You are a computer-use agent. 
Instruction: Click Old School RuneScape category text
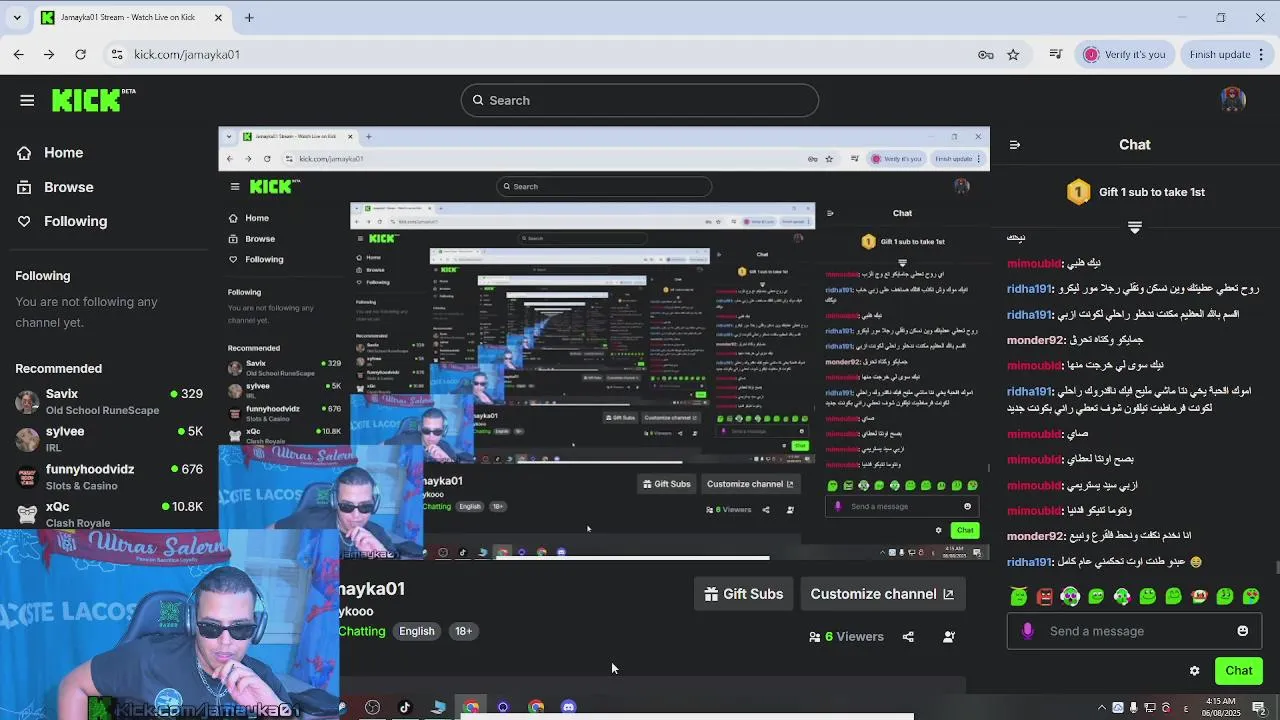(x=102, y=411)
